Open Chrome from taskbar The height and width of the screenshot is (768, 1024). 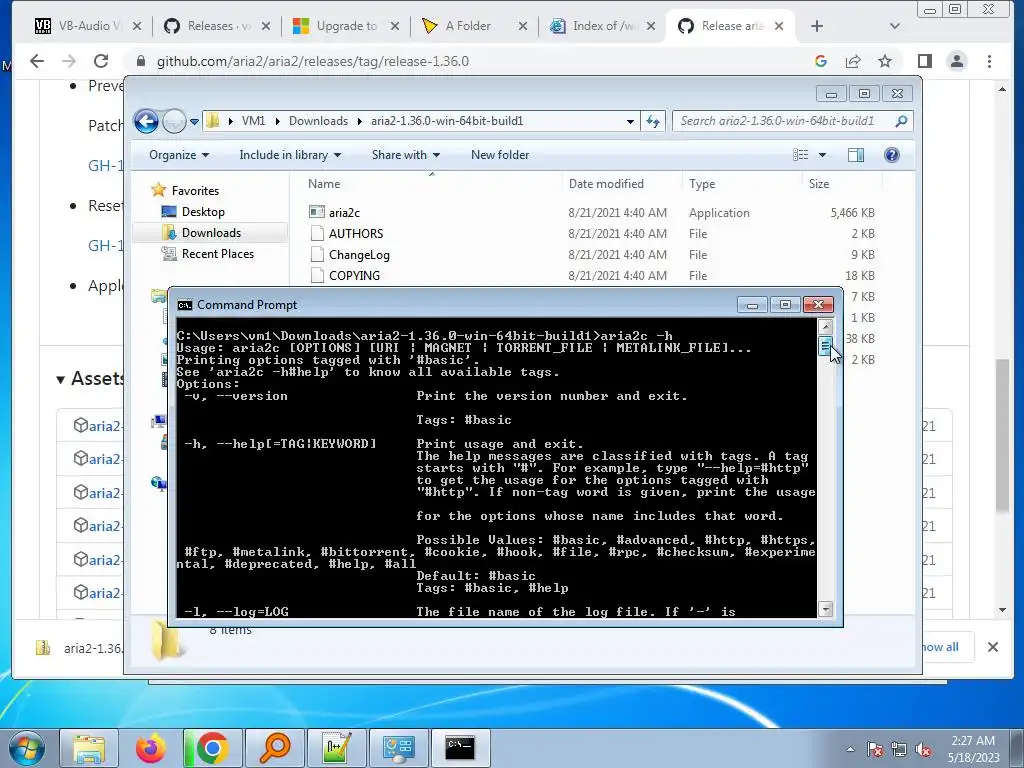click(x=212, y=748)
